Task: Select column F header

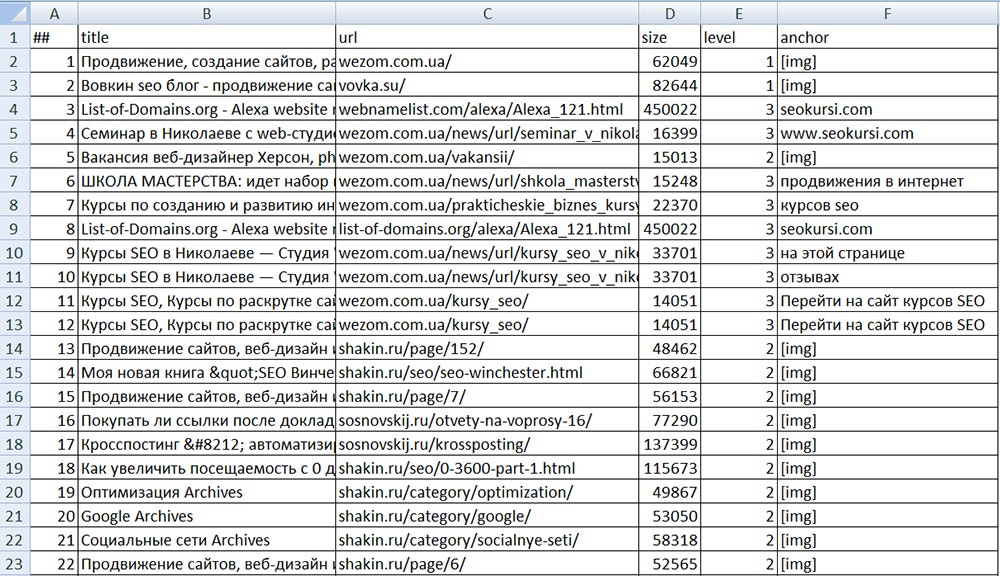Action: pos(887,13)
